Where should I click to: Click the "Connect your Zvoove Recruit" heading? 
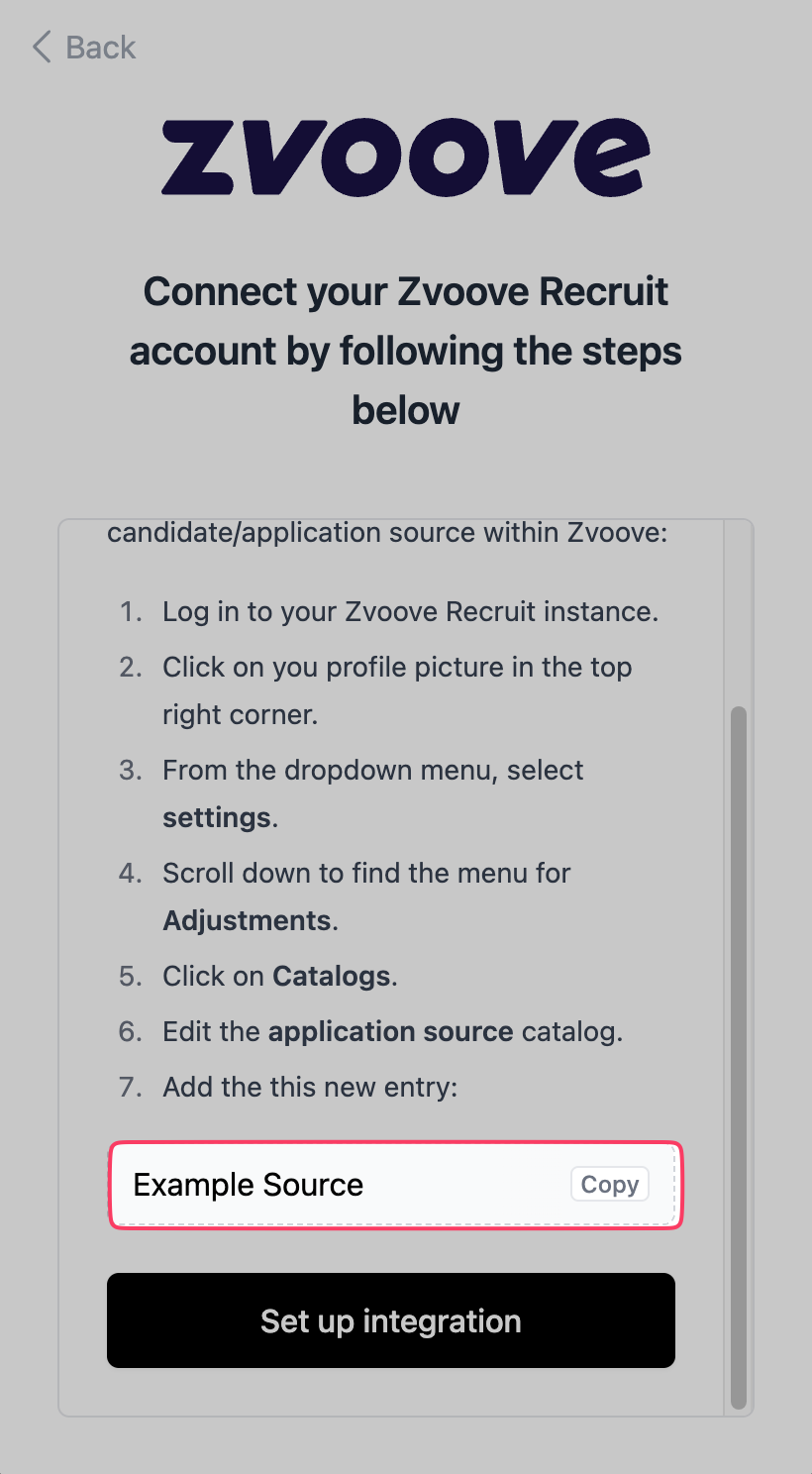tap(406, 291)
